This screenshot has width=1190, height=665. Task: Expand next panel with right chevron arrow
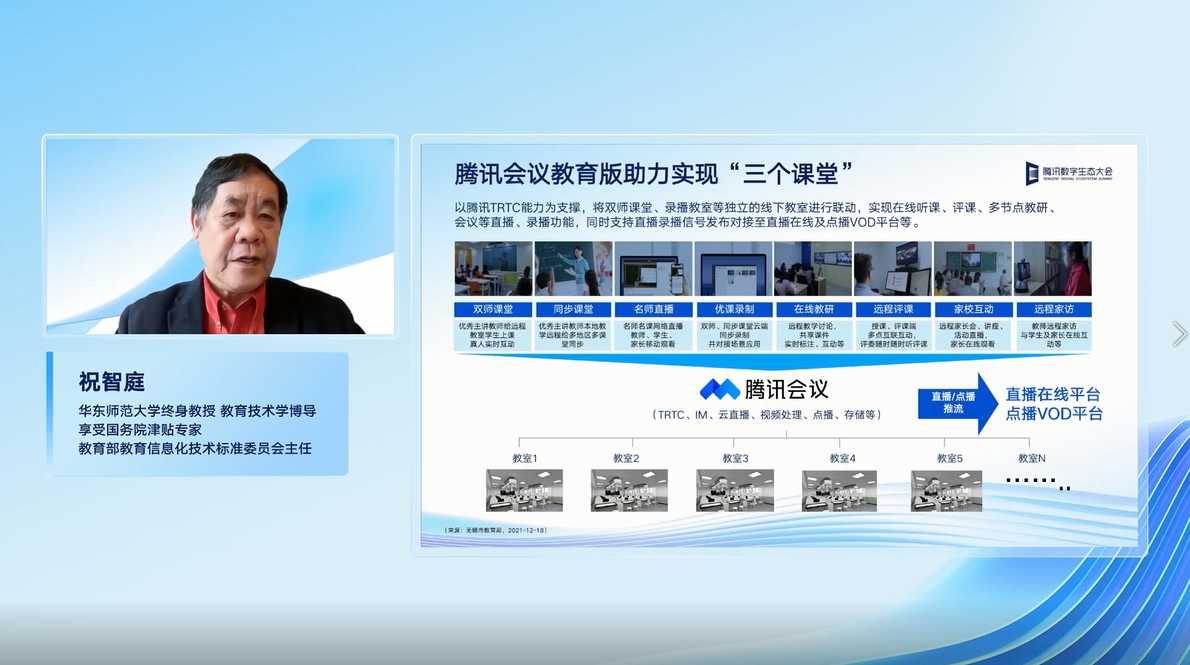tap(1179, 334)
